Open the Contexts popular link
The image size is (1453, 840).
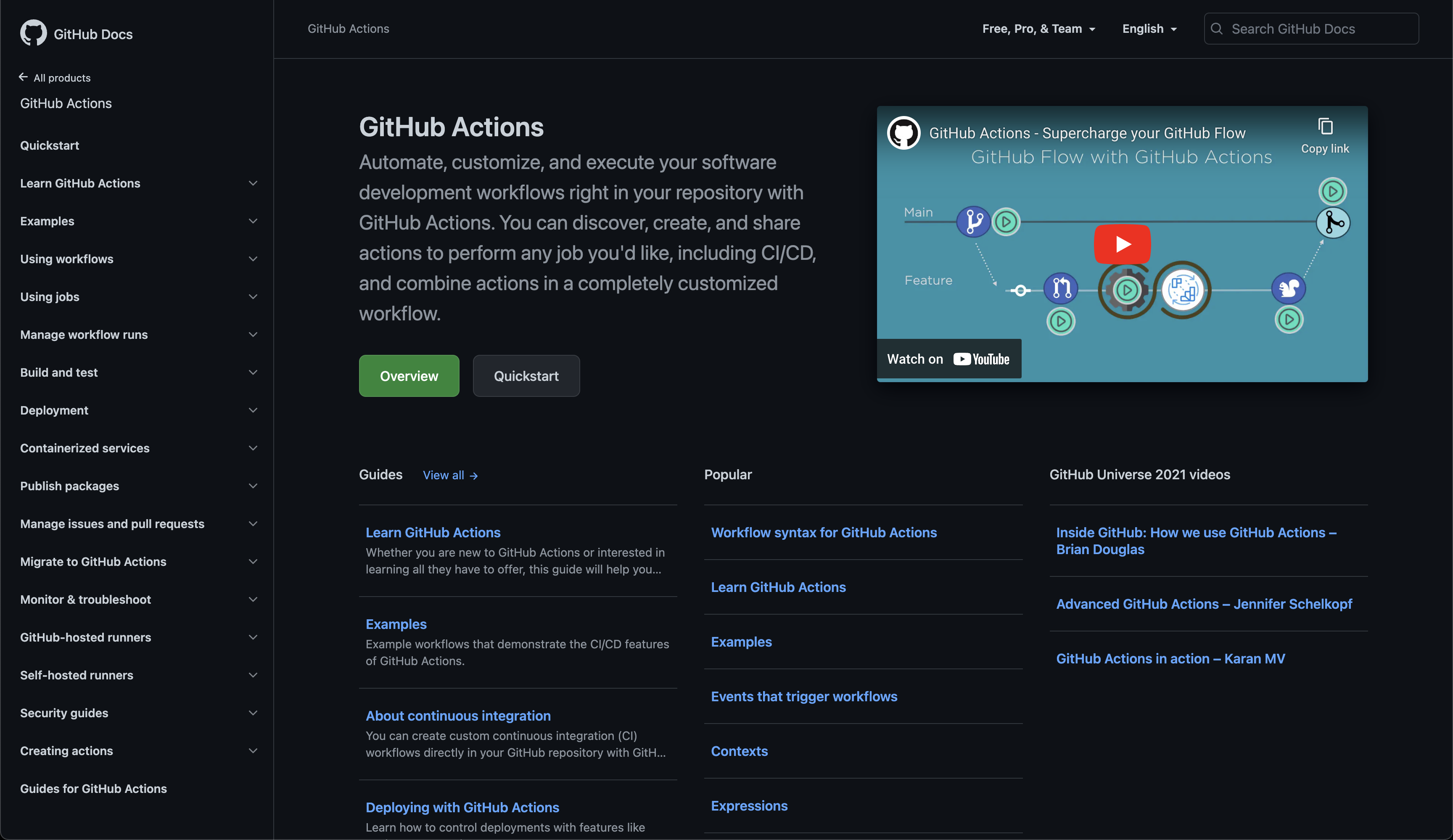coord(739,751)
